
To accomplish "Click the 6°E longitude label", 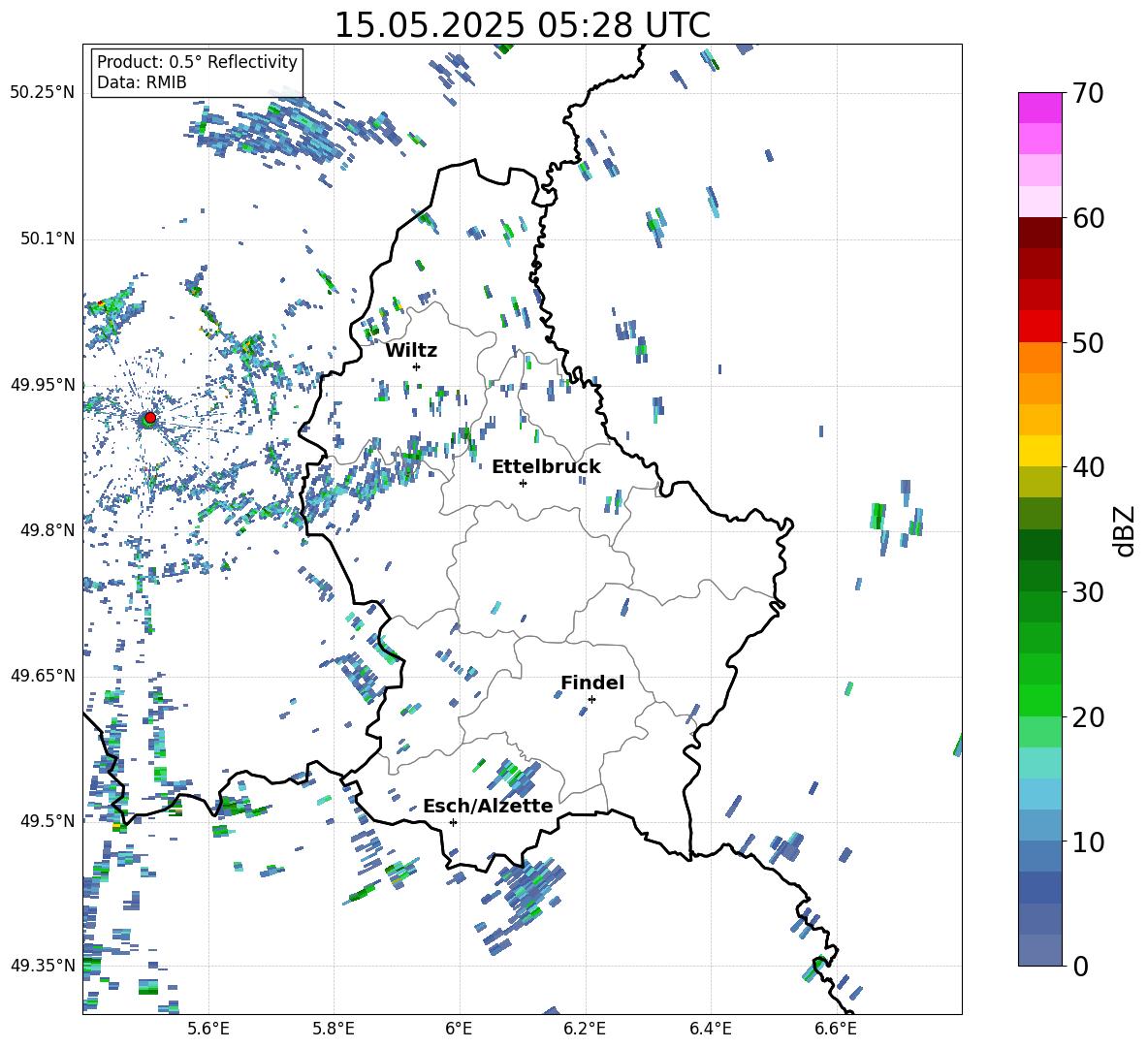I will pyautogui.click(x=459, y=1029).
